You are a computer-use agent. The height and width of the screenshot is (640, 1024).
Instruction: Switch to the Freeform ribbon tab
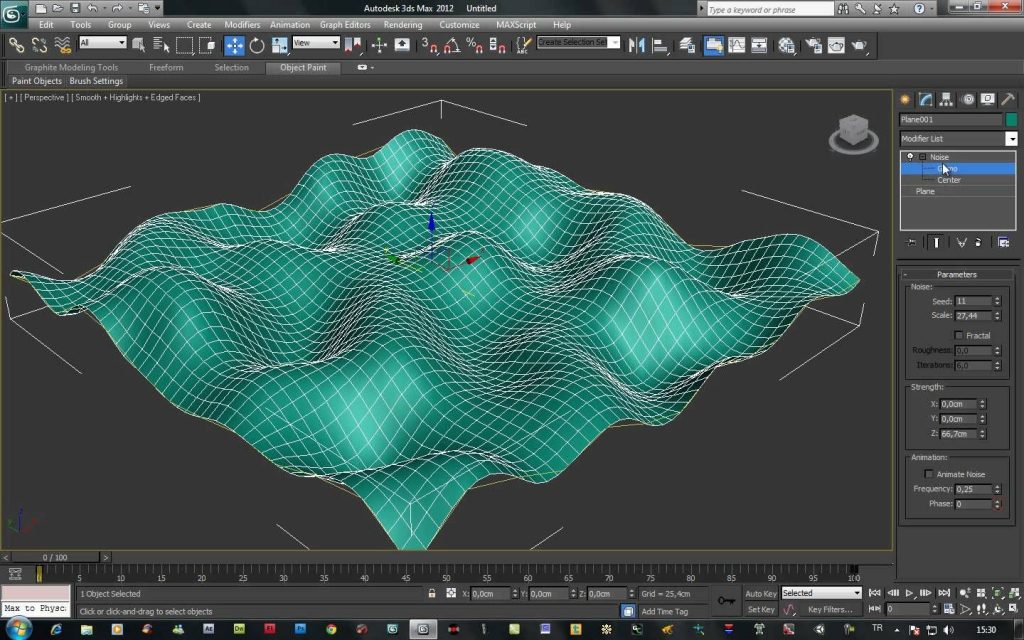(166, 68)
